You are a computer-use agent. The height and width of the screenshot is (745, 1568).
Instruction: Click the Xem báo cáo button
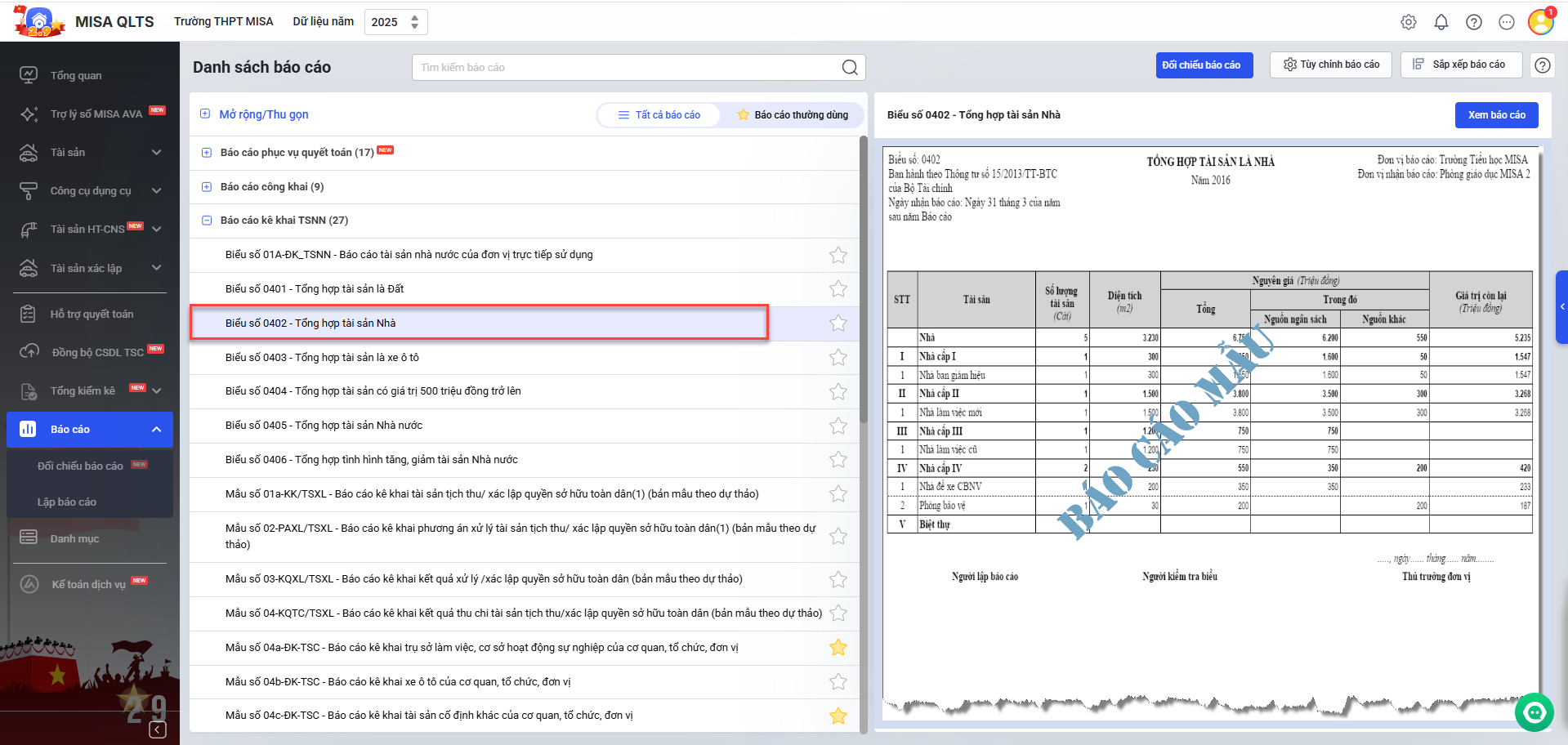pos(1496,115)
